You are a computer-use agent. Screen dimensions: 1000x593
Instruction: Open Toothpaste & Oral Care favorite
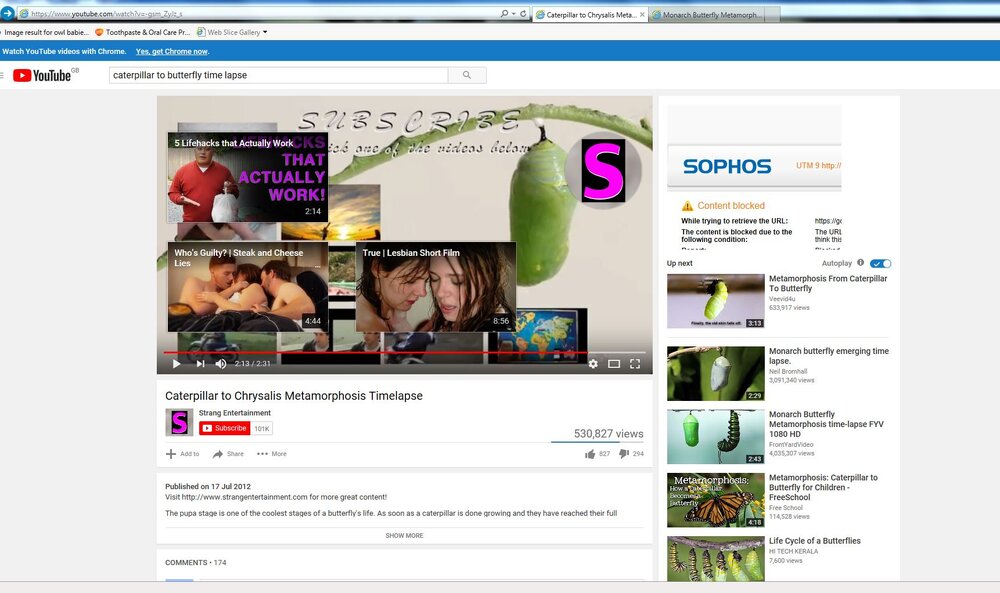pyautogui.click(x=142, y=32)
